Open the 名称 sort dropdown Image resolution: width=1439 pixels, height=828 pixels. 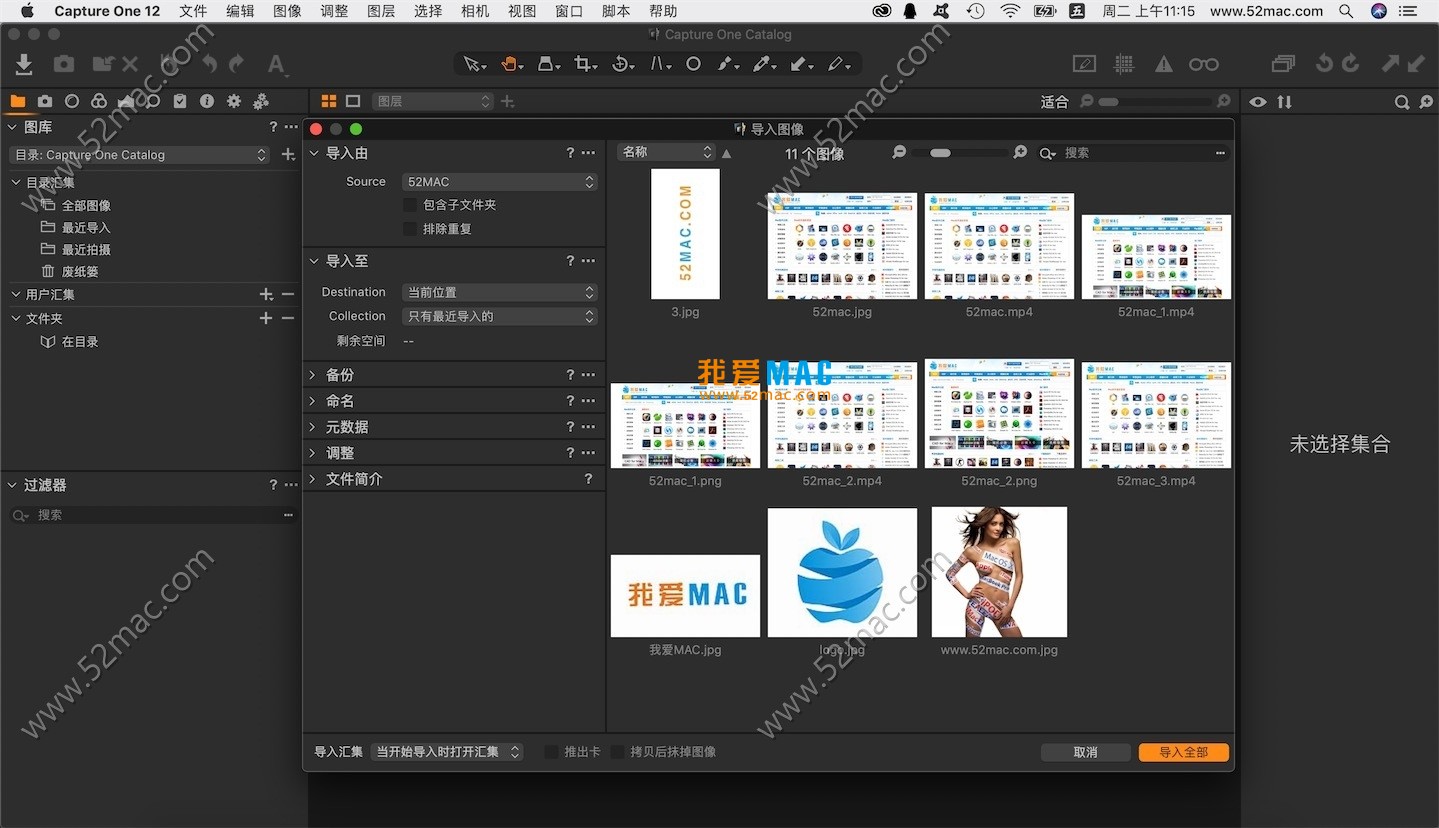[666, 152]
